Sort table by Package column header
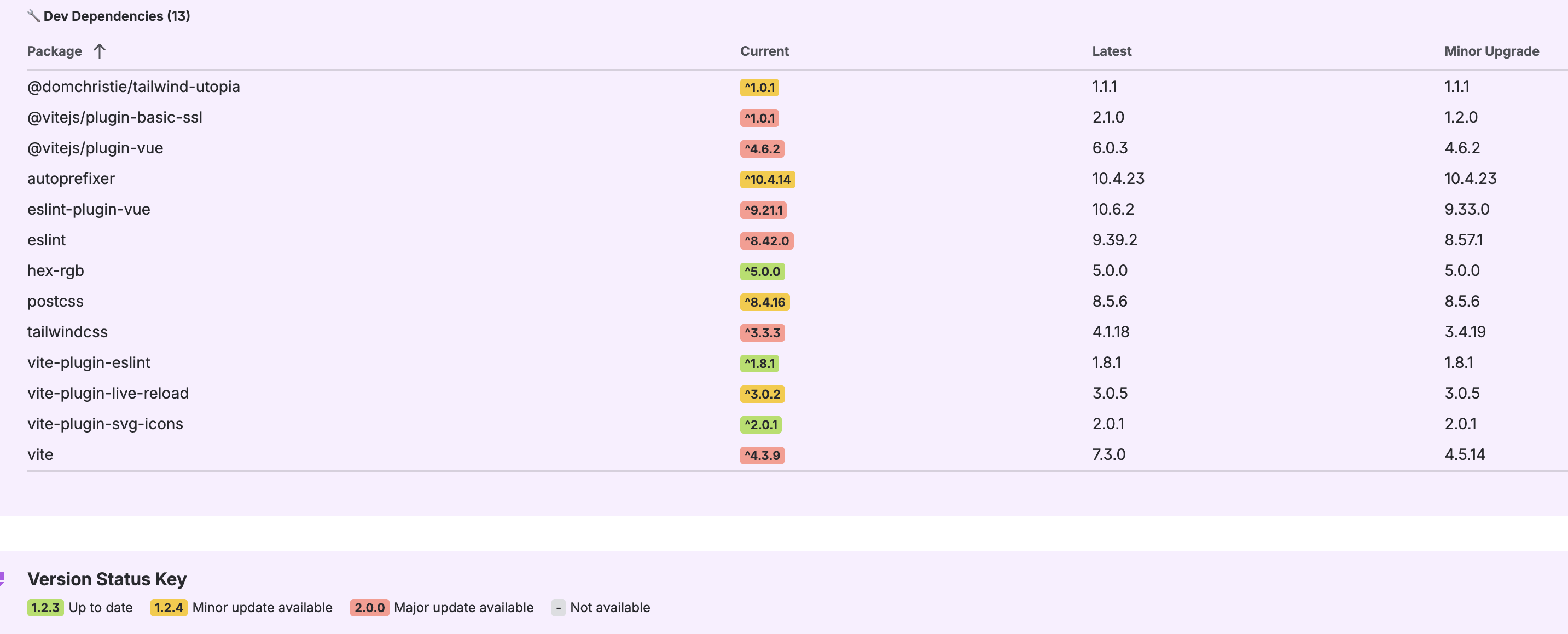The height and width of the screenshot is (634, 1568). point(54,51)
